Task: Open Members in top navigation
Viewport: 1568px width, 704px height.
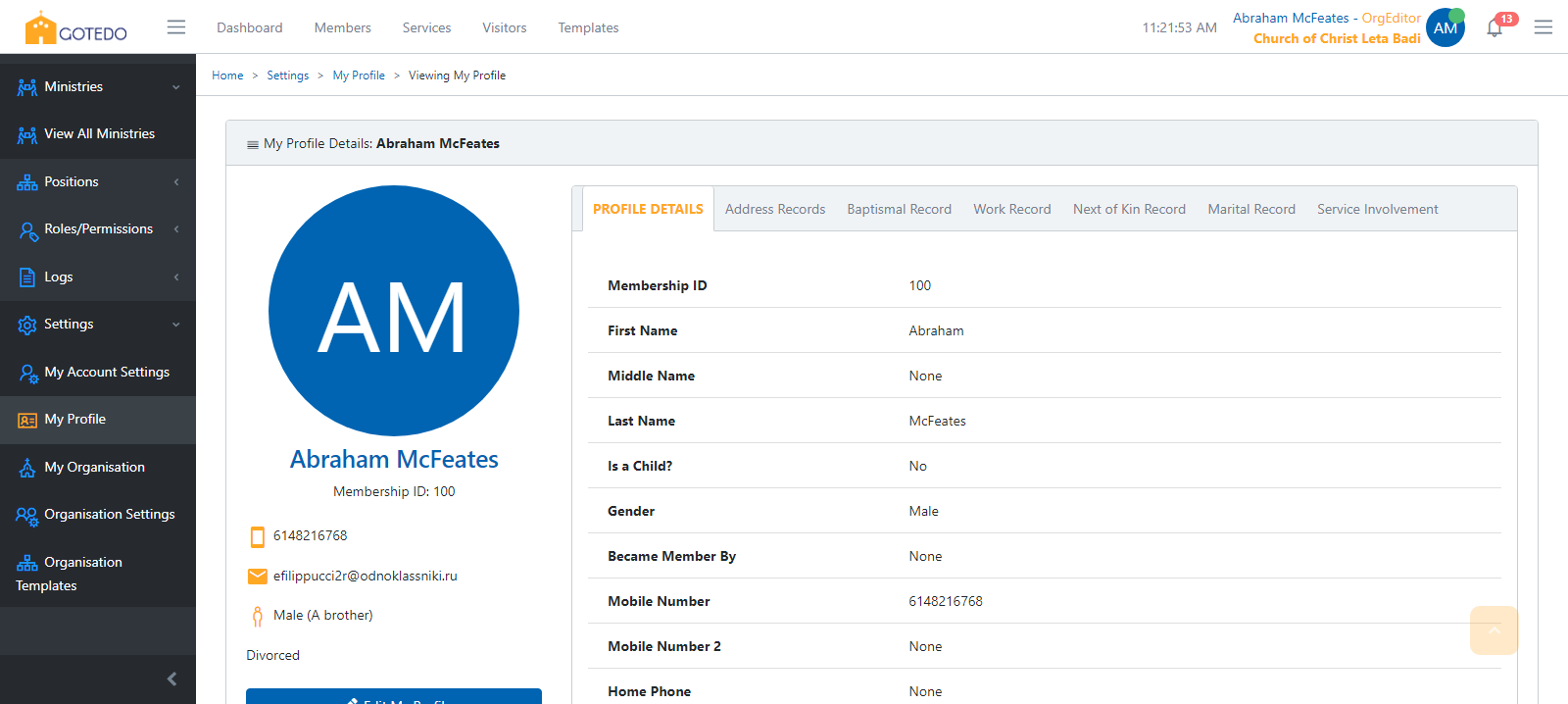Action: [x=342, y=28]
